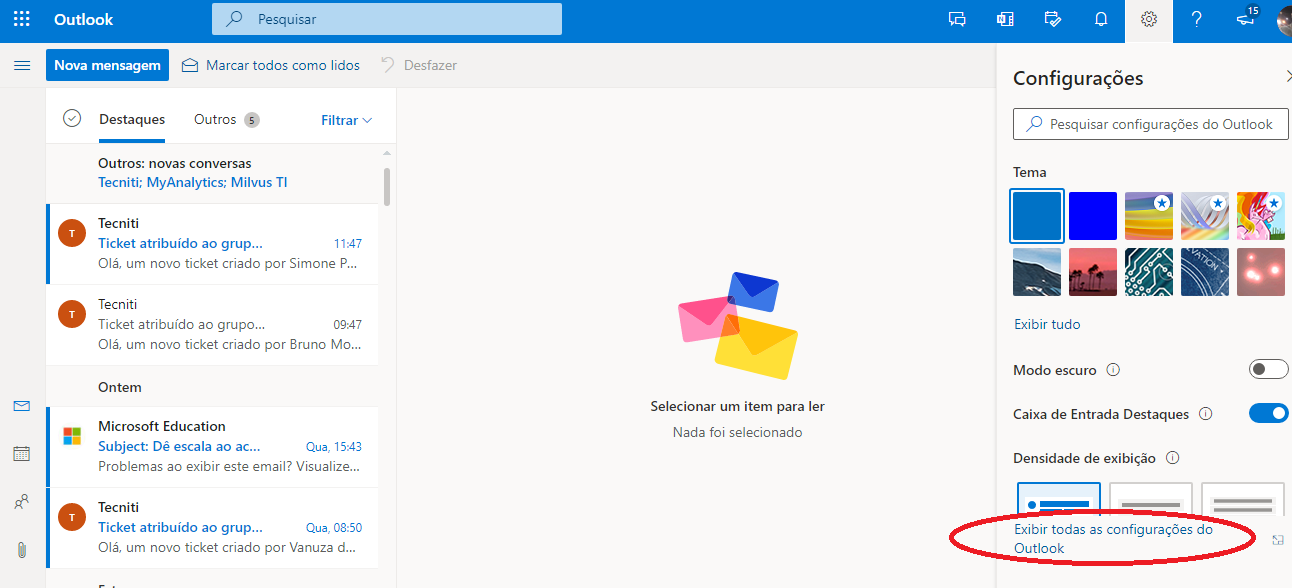Image resolution: width=1292 pixels, height=588 pixels.
Task: Open the OneNote feed icon
Action: click(x=1005, y=19)
